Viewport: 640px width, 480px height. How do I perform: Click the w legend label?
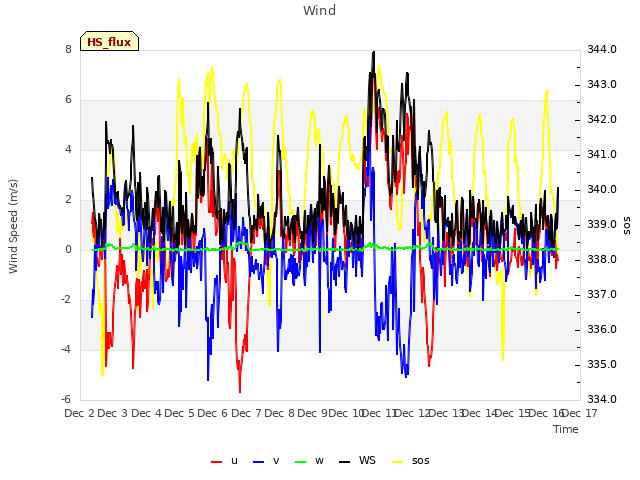click(x=319, y=461)
